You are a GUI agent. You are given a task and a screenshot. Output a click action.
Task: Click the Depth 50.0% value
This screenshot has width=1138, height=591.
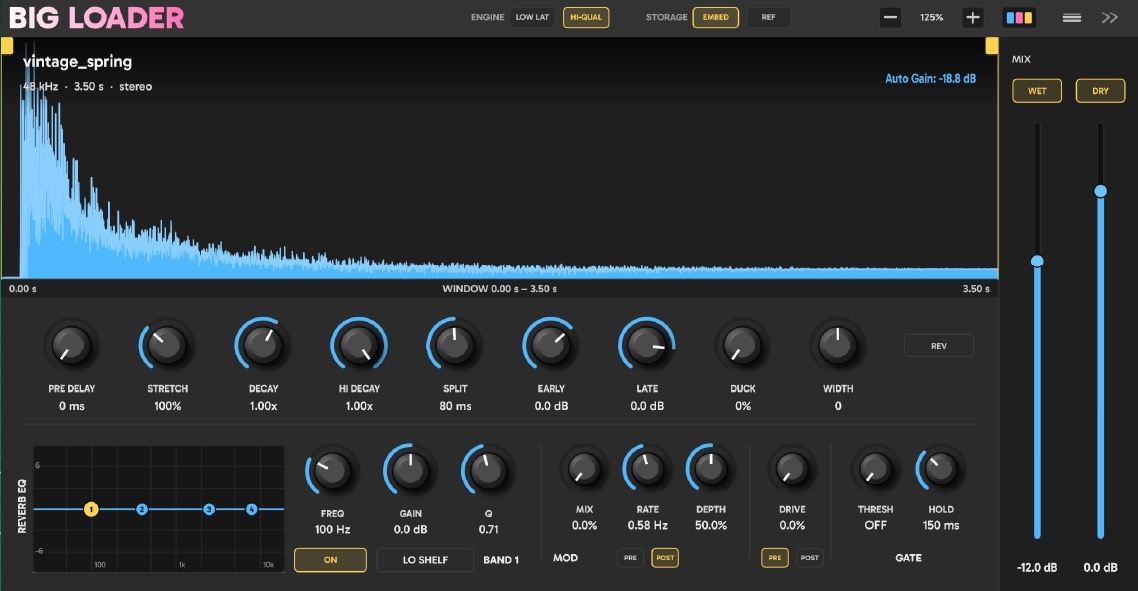pyautogui.click(x=711, y=525)
